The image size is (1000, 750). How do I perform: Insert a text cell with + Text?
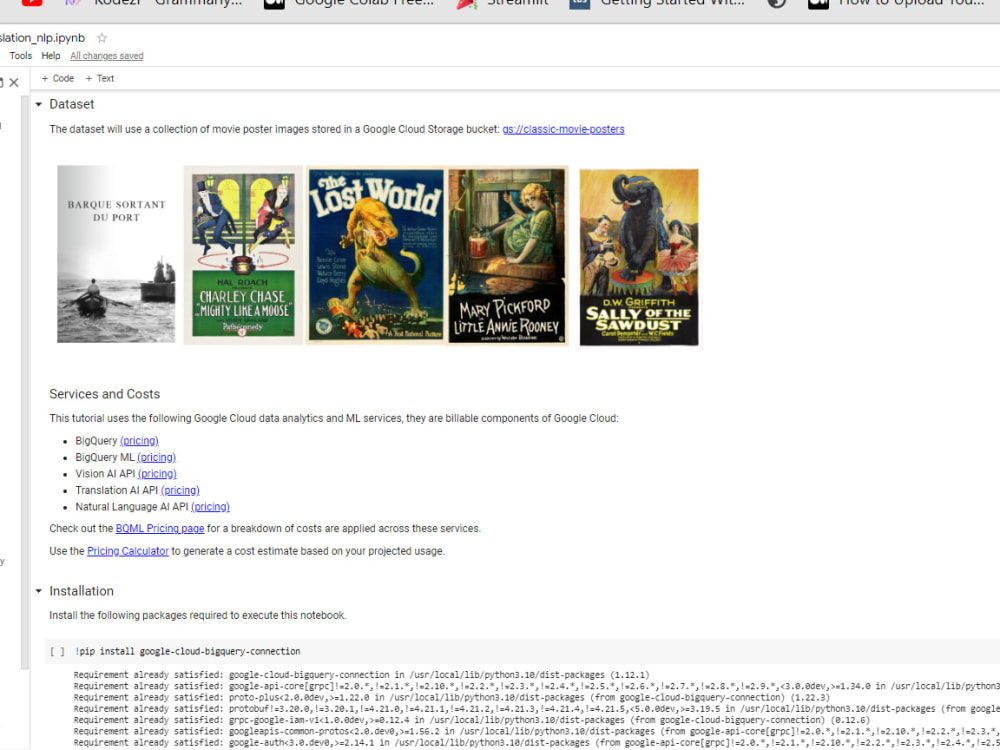click(99, 78)
